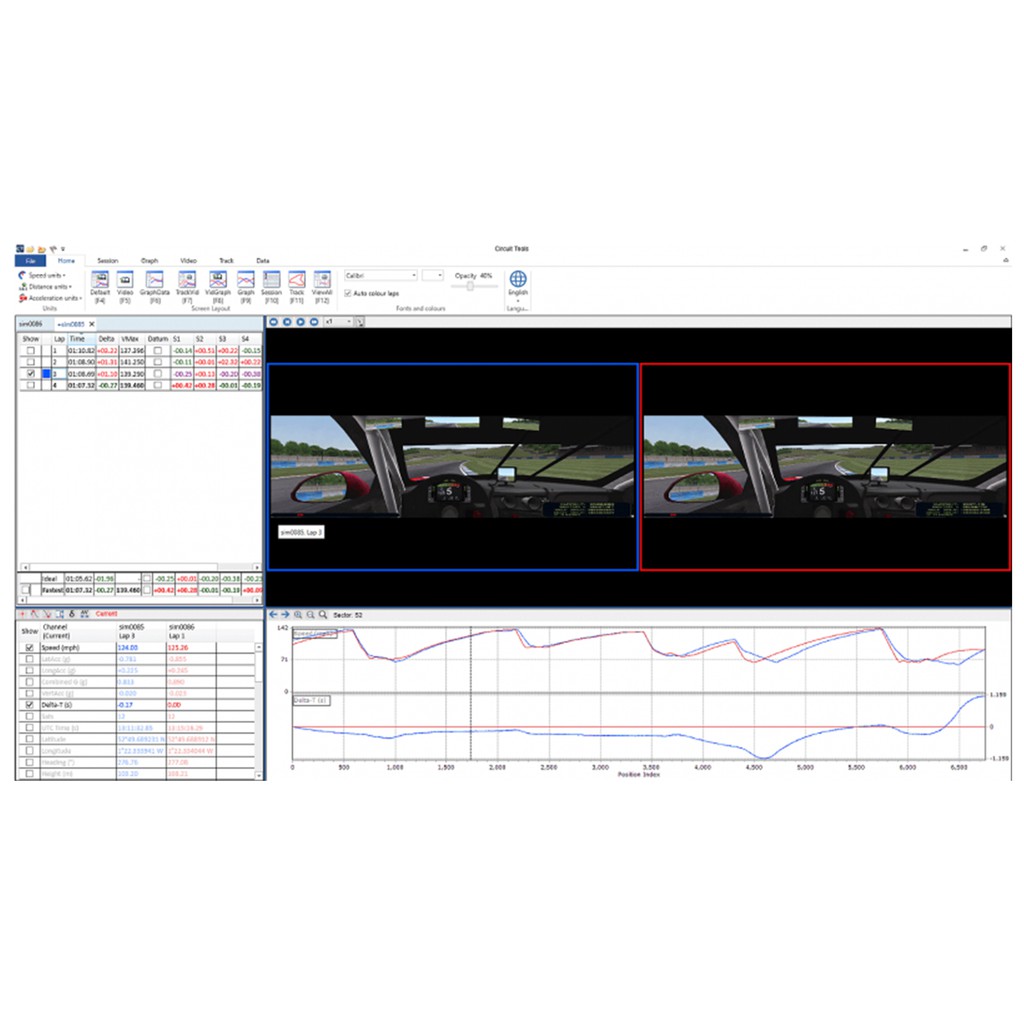Toggle Show checkbox for lap 2
Screen dimensions: 1024x1024
pos(31,362)
